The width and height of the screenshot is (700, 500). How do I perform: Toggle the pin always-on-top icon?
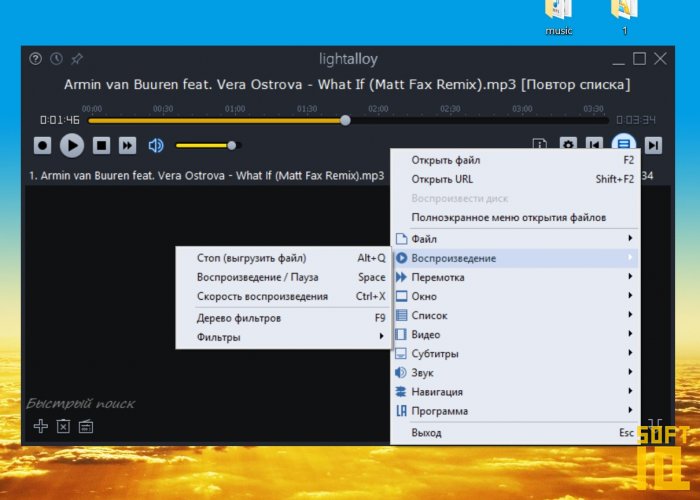click(77, 59)
